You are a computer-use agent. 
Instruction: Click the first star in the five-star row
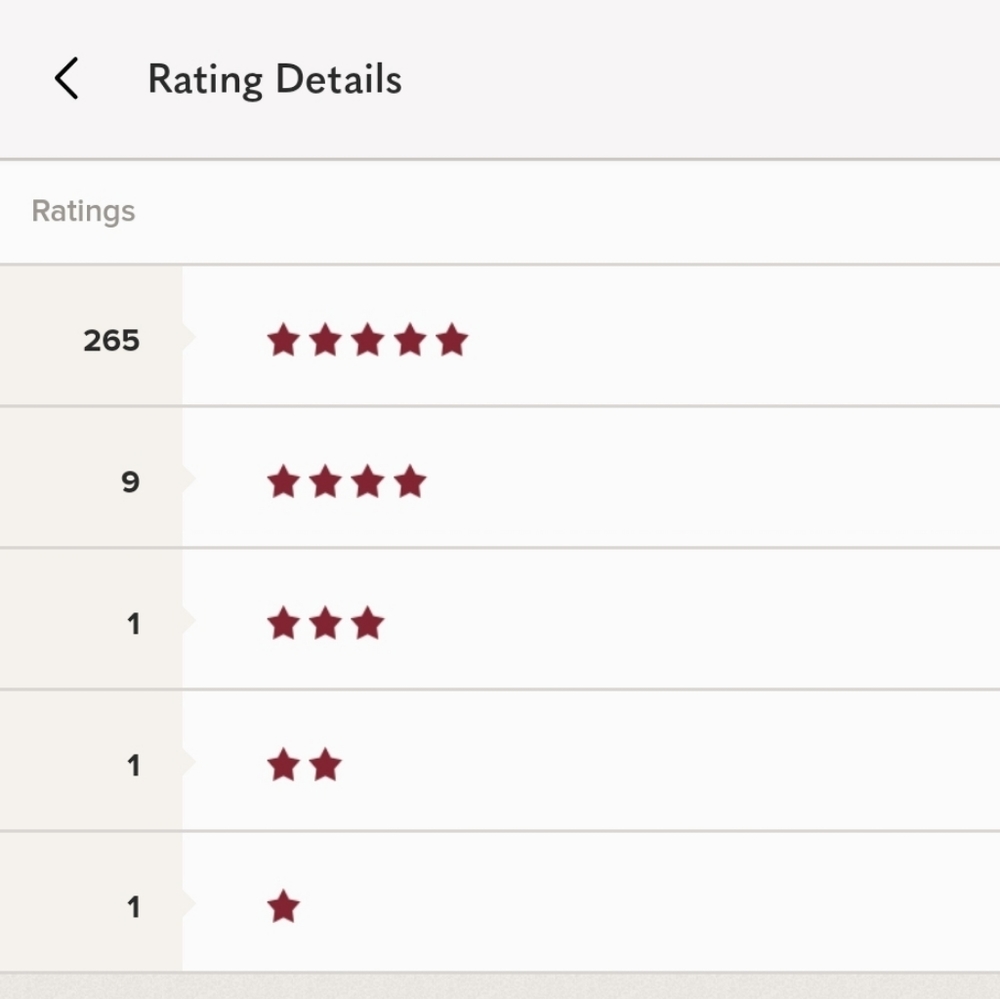(x=284, y=341)
